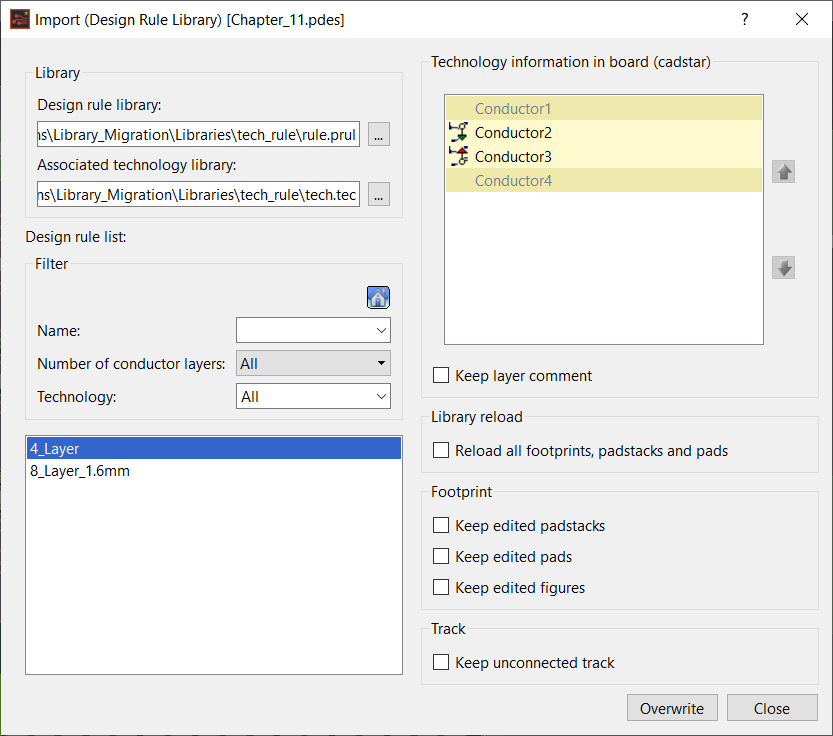Click the Conductor3 layer mapping icon
The width and height of the screenshot is (833, 736).
[458, 156]
